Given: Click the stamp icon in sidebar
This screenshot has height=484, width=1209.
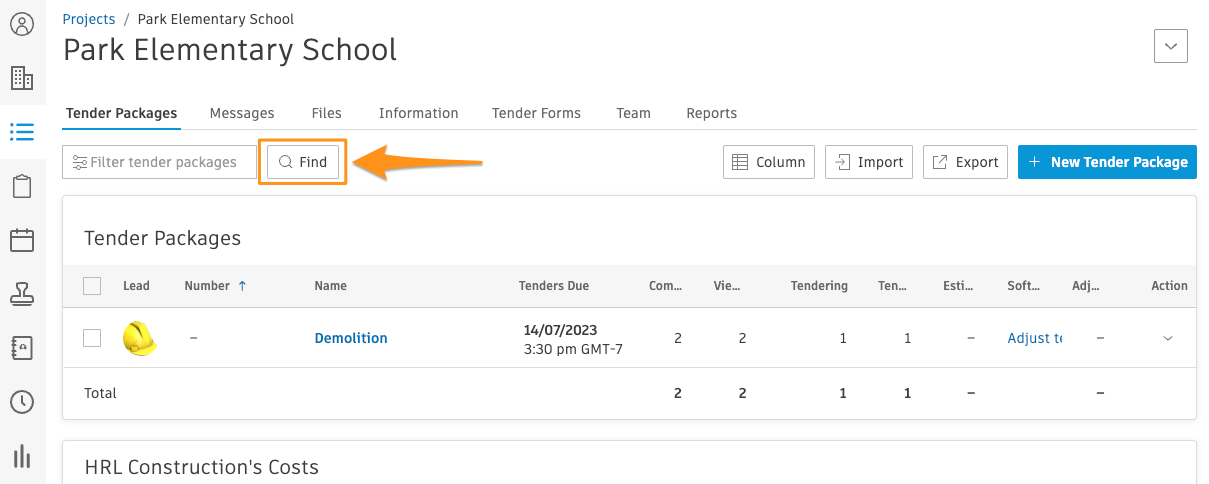Looking at the screenshot, I should point(22,294).
